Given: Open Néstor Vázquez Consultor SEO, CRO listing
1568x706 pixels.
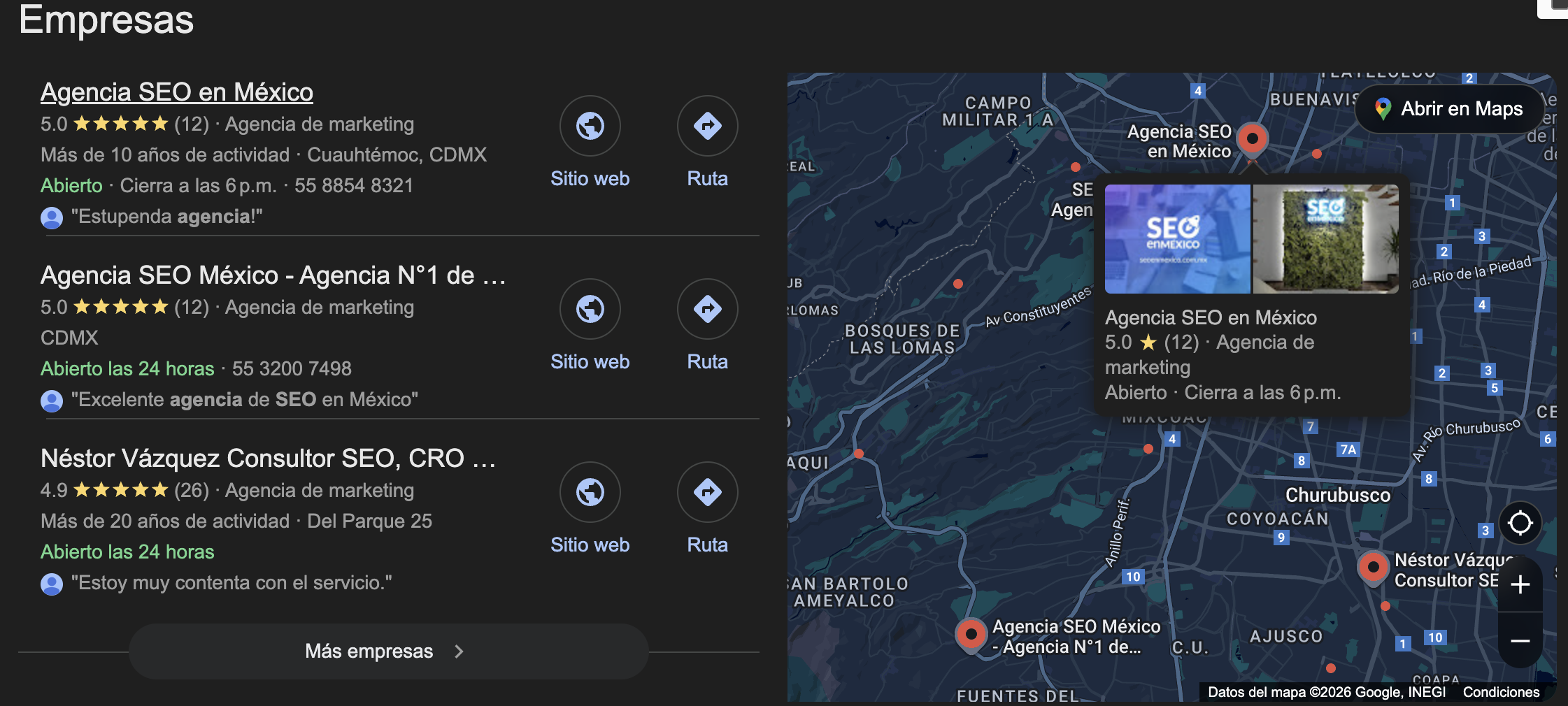Looking at the screenshot, I should (269, 459).
